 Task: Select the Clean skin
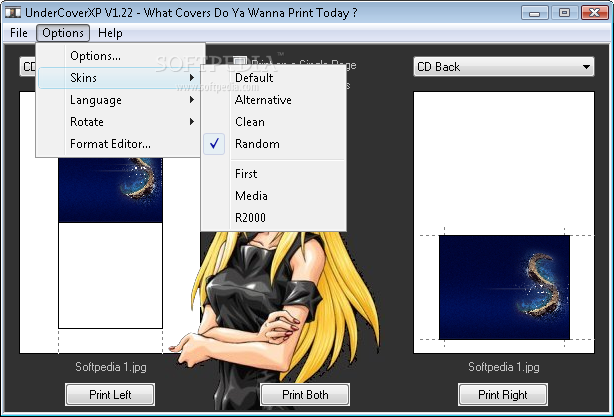(274, 122)
